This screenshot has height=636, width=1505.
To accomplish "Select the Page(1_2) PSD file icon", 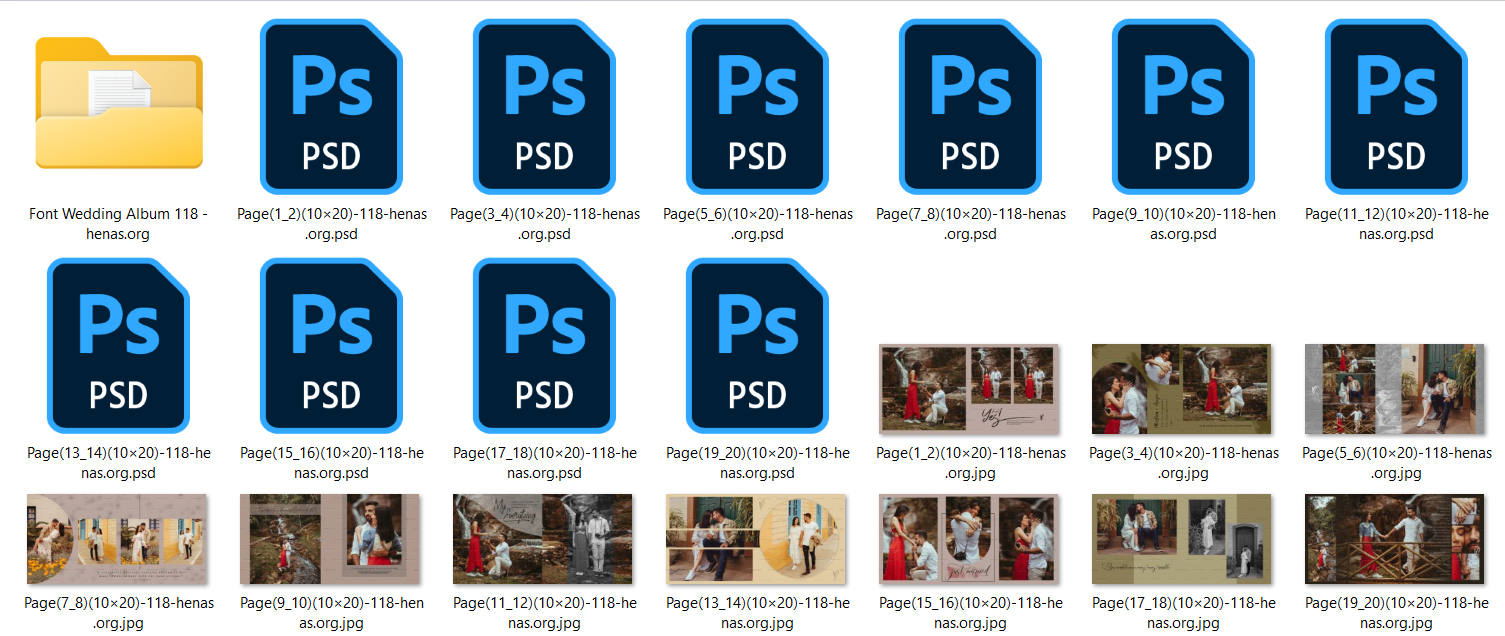I will point(331,106).
